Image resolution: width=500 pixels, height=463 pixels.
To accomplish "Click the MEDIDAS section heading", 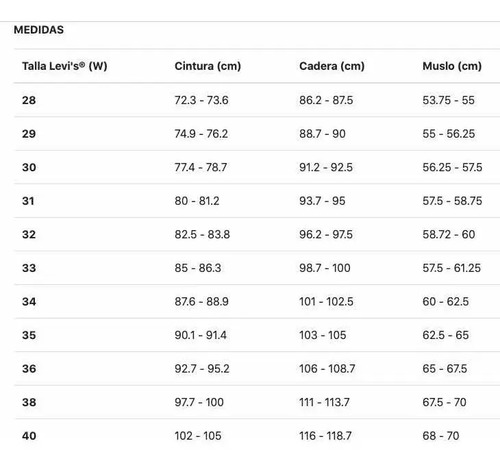I will 39,30.
